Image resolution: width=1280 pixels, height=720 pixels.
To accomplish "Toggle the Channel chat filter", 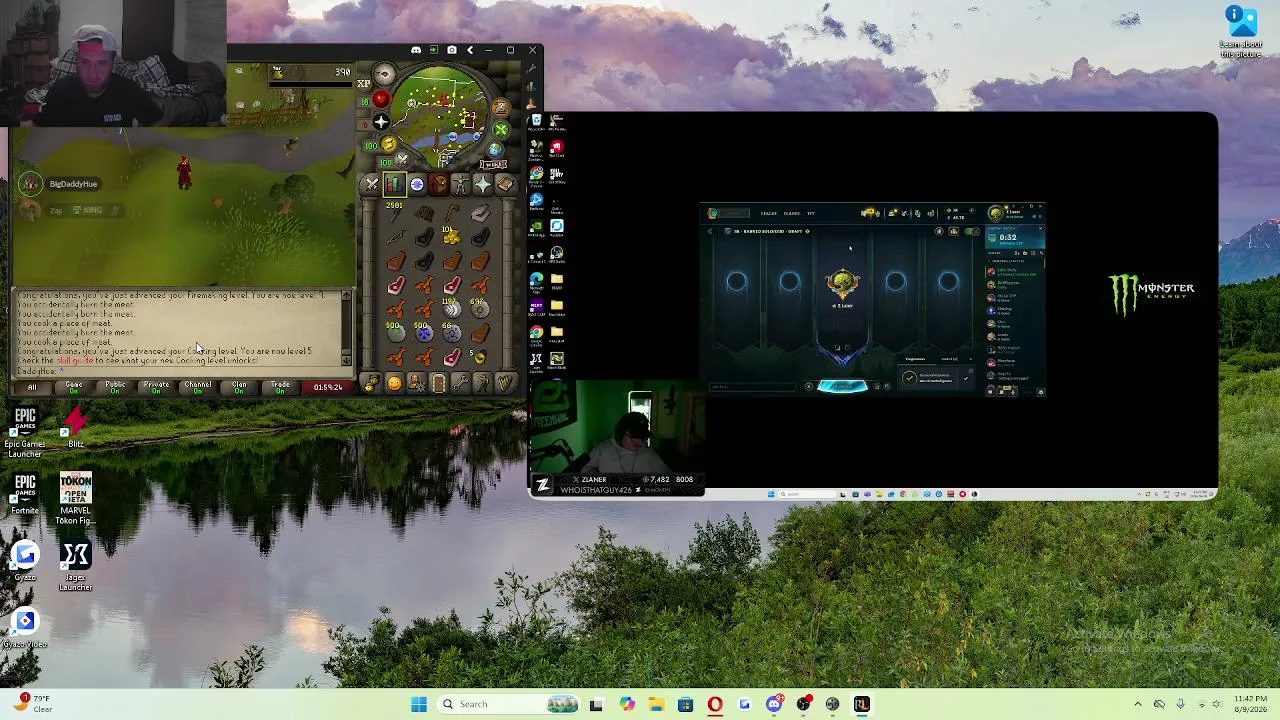I will [198, 387].
